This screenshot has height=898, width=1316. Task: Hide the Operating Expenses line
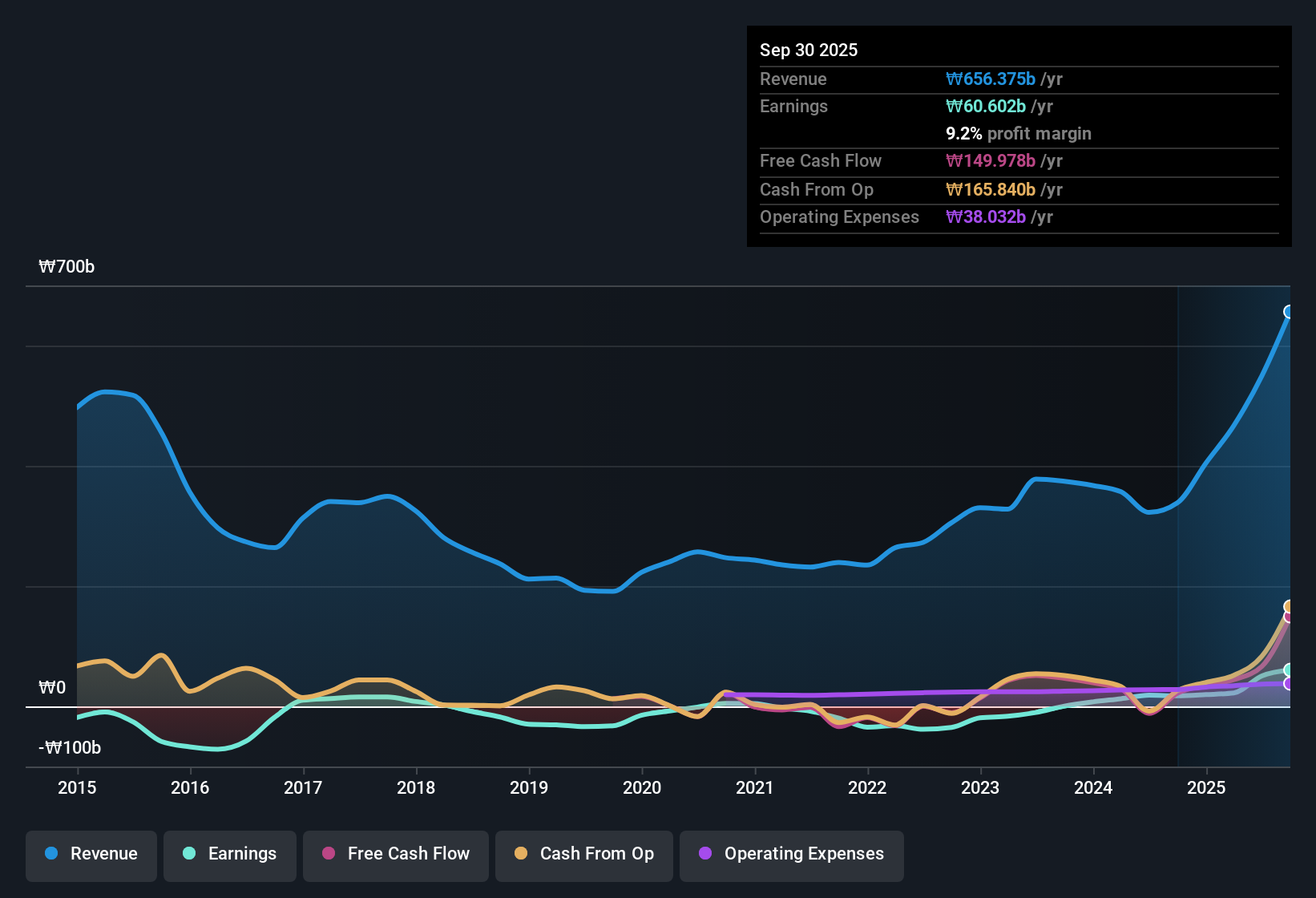[791, 855]
